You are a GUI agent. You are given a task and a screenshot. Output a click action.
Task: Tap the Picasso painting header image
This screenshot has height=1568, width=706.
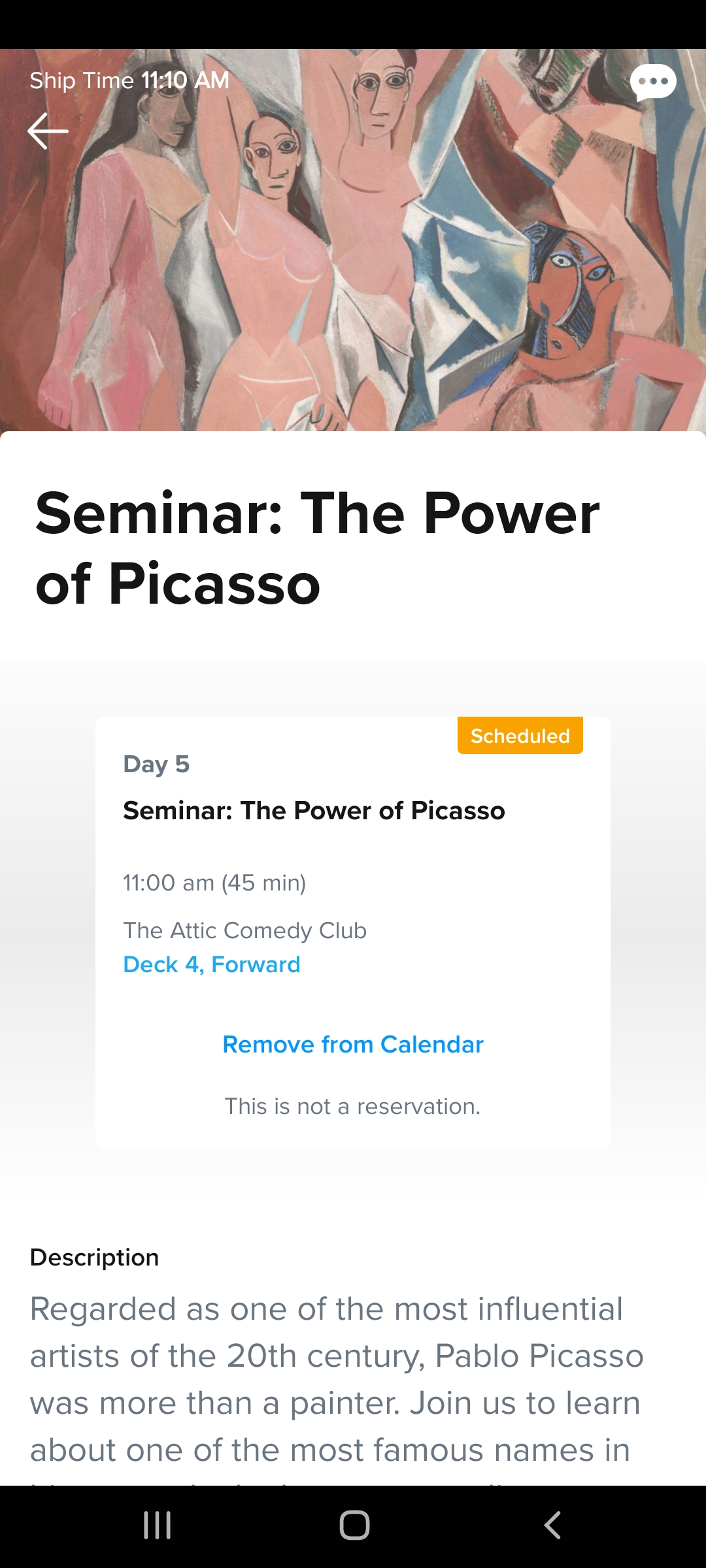pos(353,240)
